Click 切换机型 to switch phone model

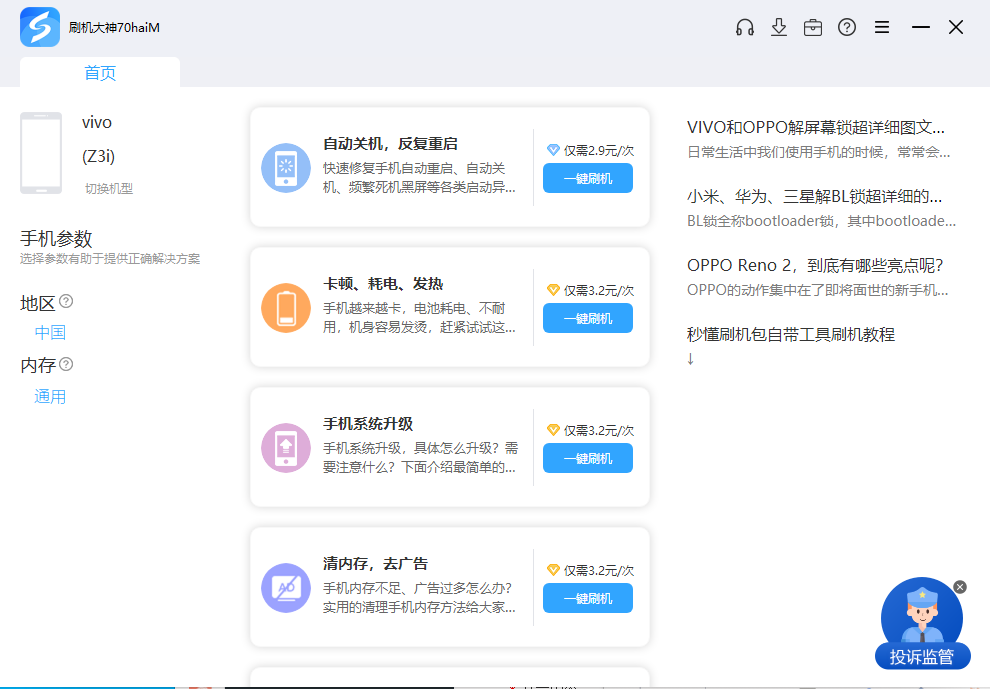pos(109,188)
